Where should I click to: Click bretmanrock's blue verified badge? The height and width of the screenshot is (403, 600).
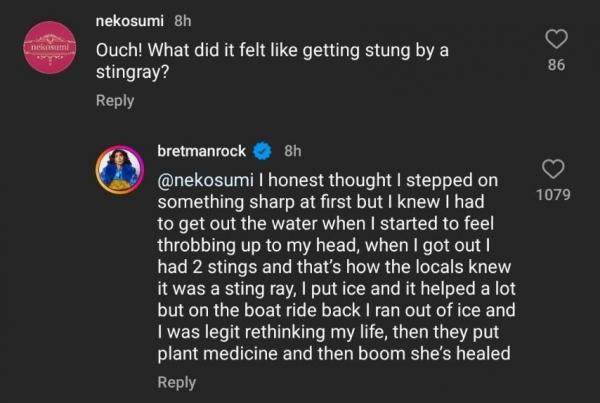pos(264,152)
